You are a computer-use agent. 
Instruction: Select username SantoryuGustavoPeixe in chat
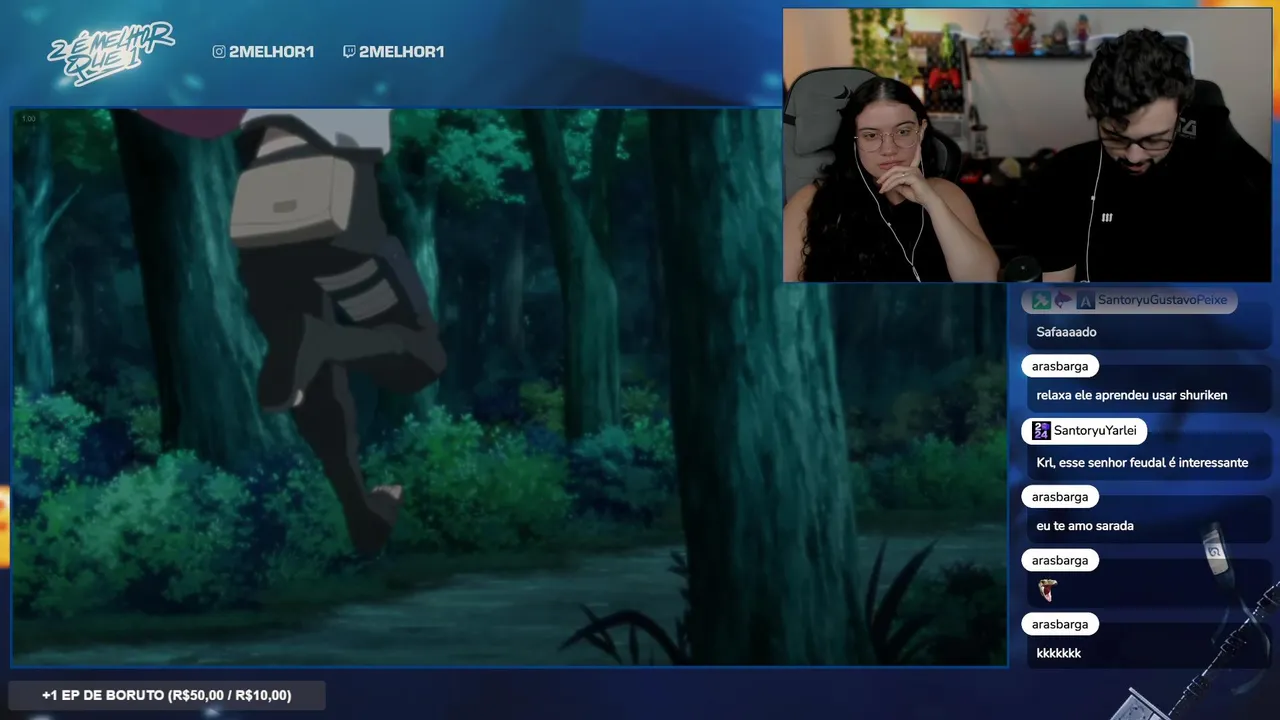(1162, 300)
